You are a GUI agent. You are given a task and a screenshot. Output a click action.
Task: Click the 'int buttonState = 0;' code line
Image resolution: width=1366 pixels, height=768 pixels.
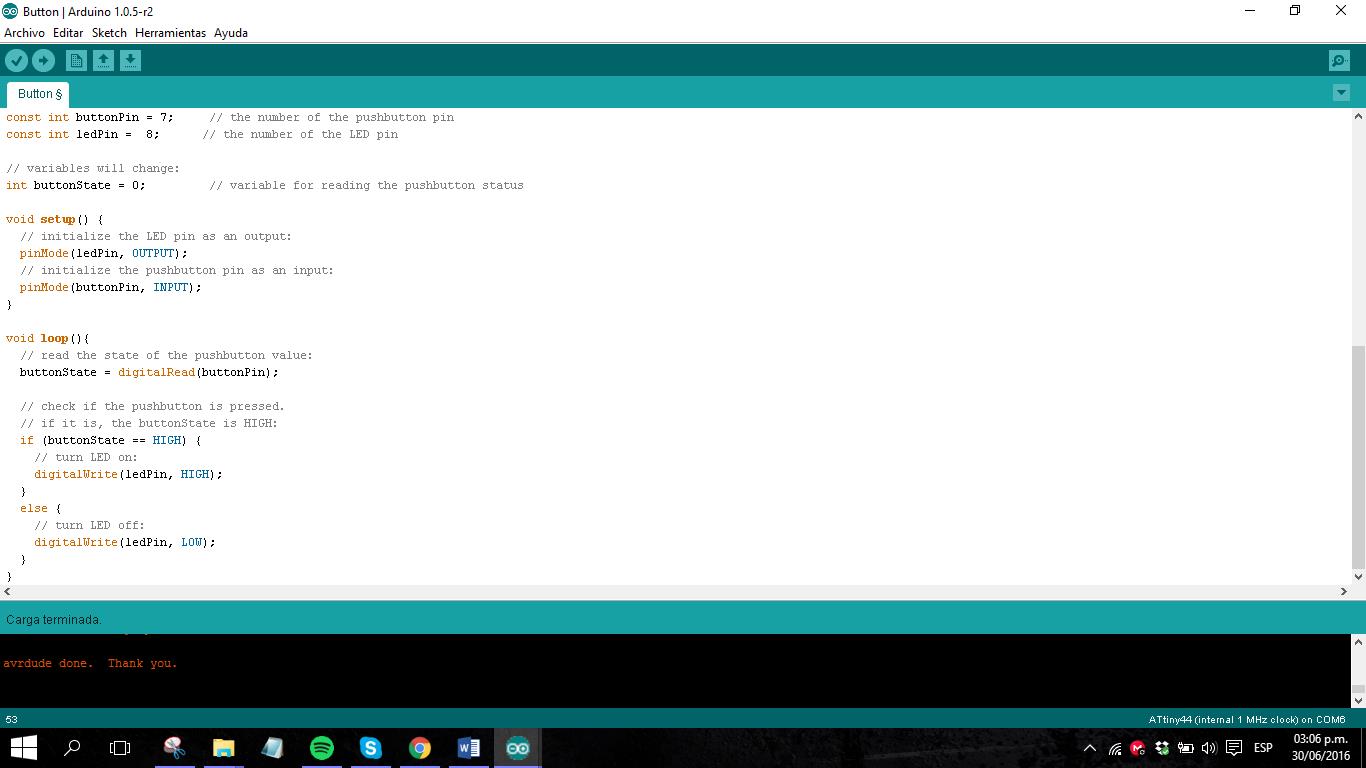pos(76,185)
